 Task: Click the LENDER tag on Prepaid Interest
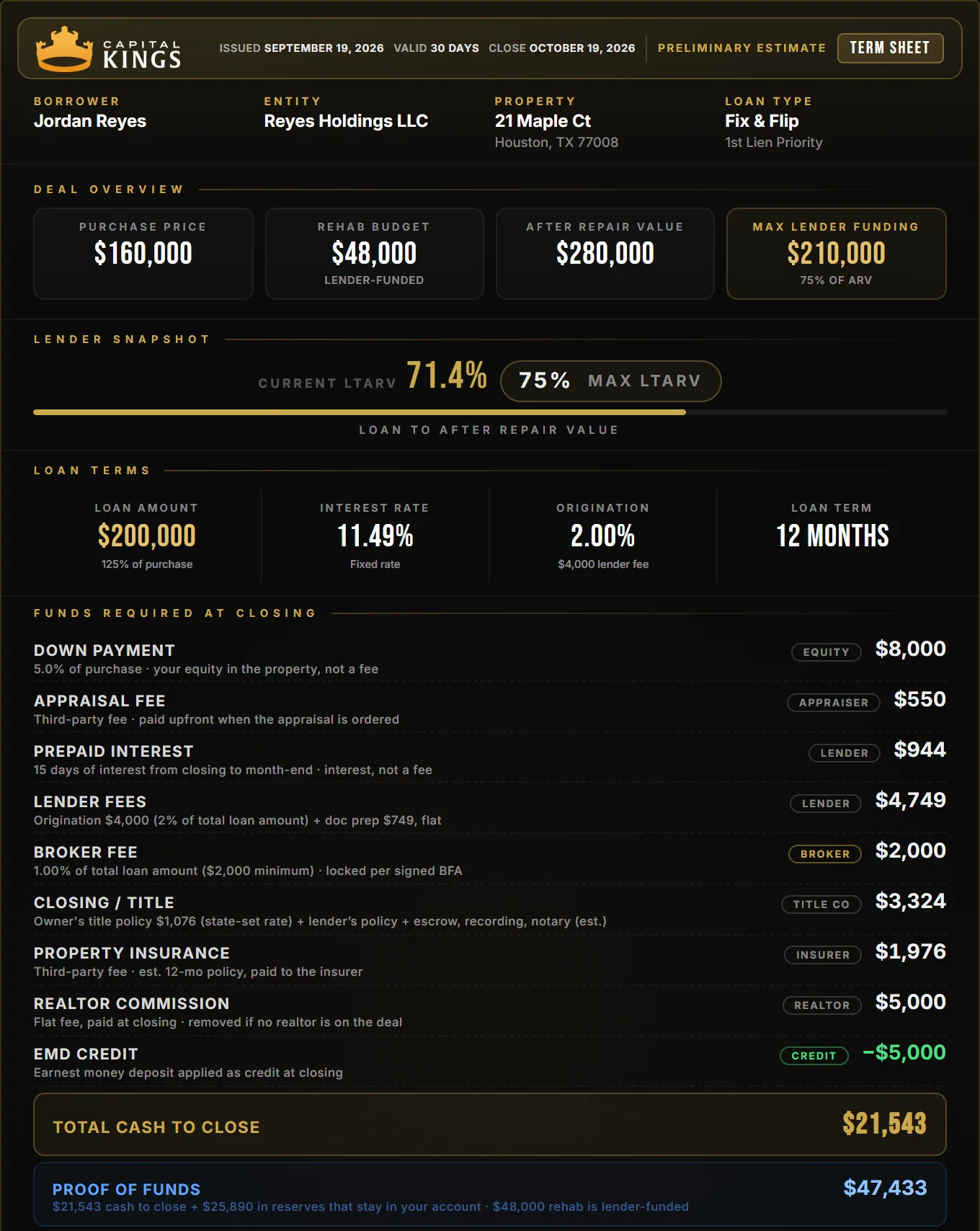[x=845, y=753]
